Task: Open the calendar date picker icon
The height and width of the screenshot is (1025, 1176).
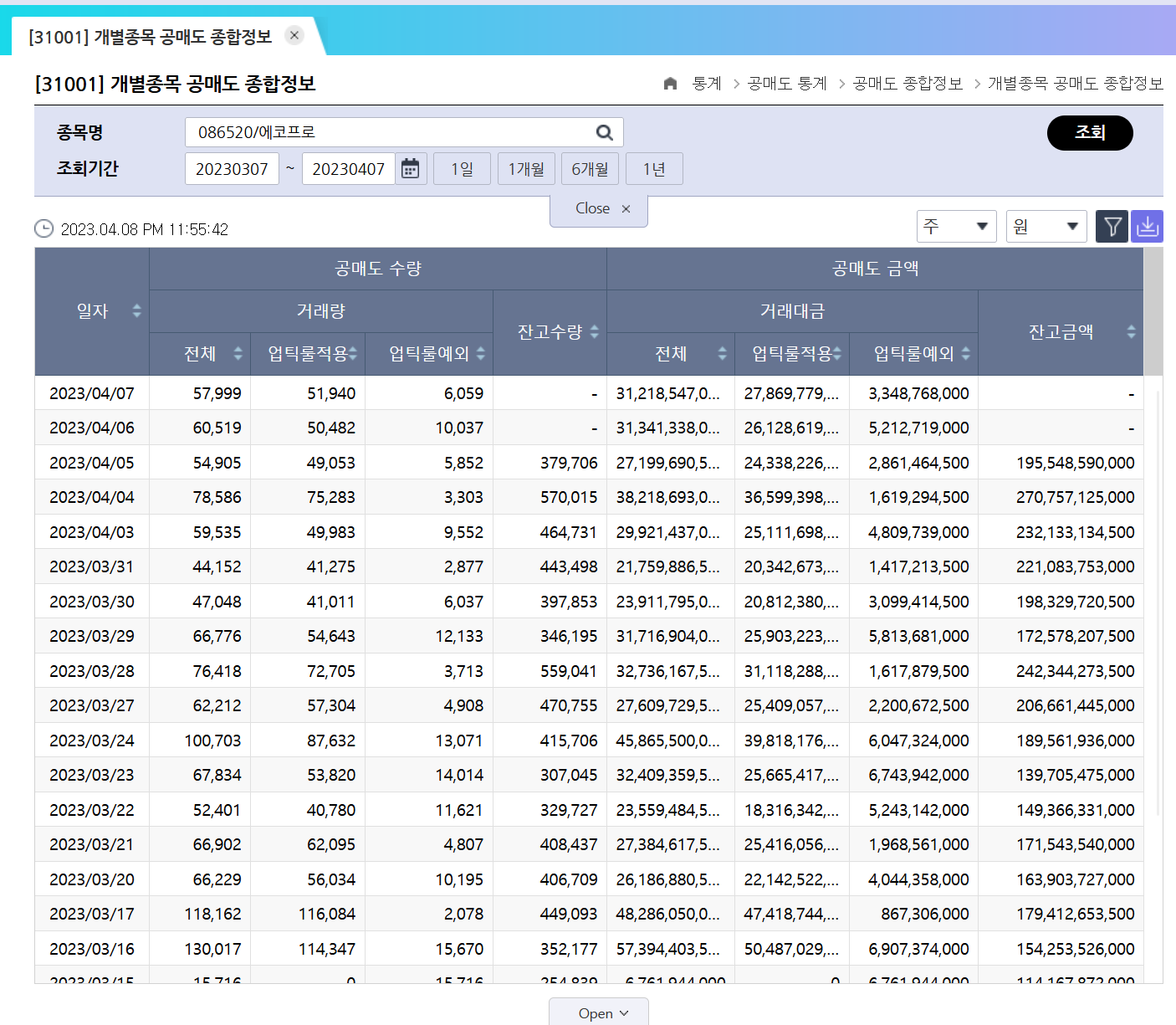Action: coord(411,168)
